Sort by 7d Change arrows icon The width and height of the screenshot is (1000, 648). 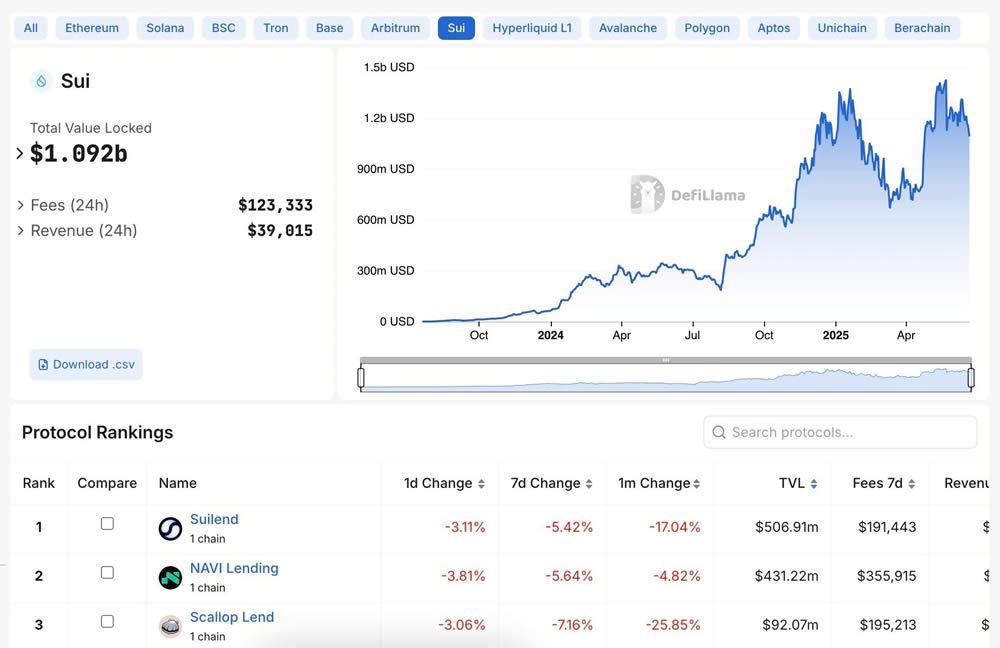pos(589,484)
